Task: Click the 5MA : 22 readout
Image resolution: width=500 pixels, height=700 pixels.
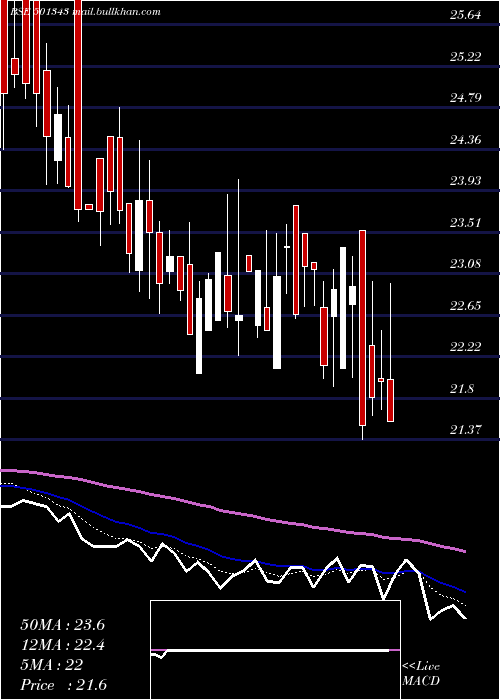Action: click(52, 665)
